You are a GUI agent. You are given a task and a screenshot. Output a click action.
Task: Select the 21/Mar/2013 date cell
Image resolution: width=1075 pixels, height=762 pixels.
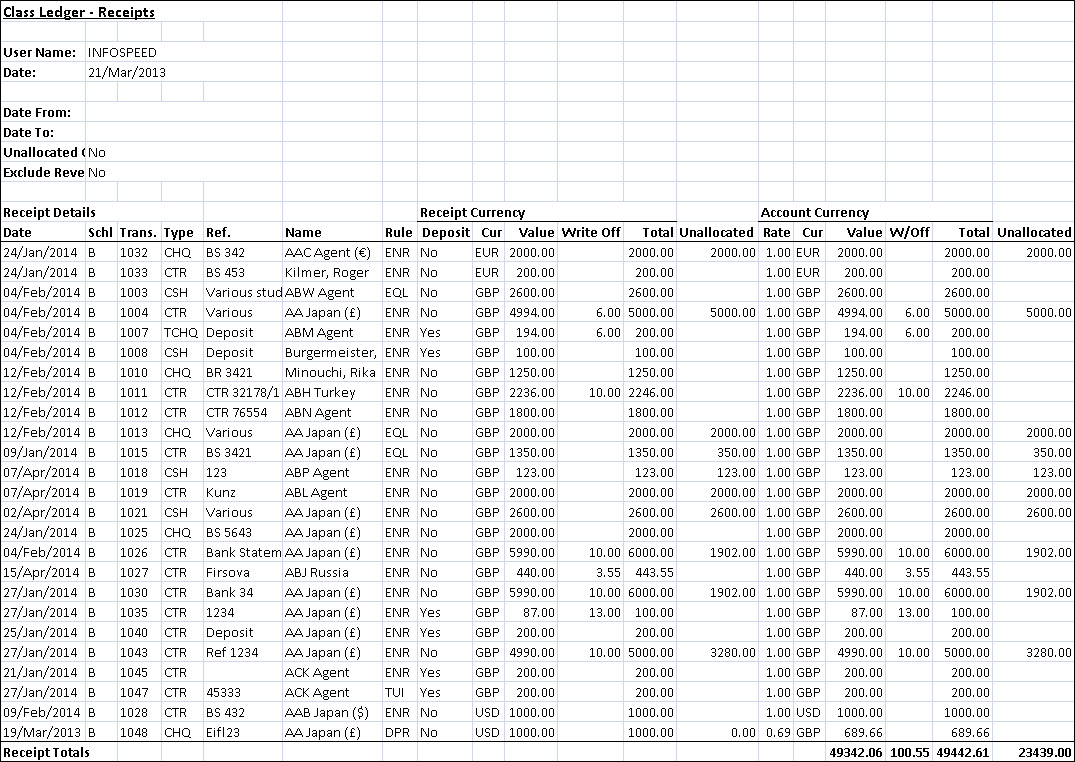pyautogui.click(x=126, y=72)
